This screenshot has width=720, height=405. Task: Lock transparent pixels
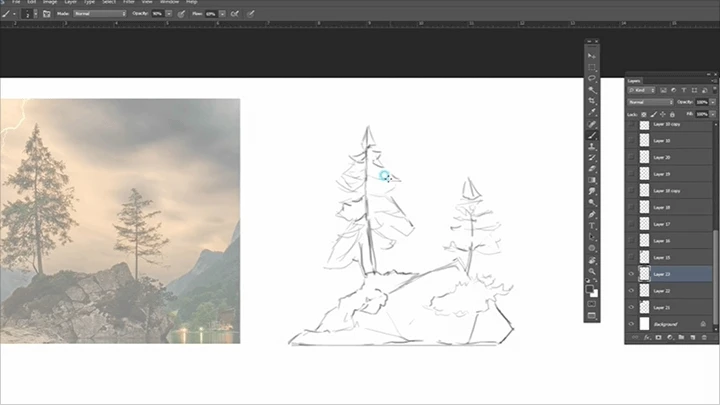[644, 114]
